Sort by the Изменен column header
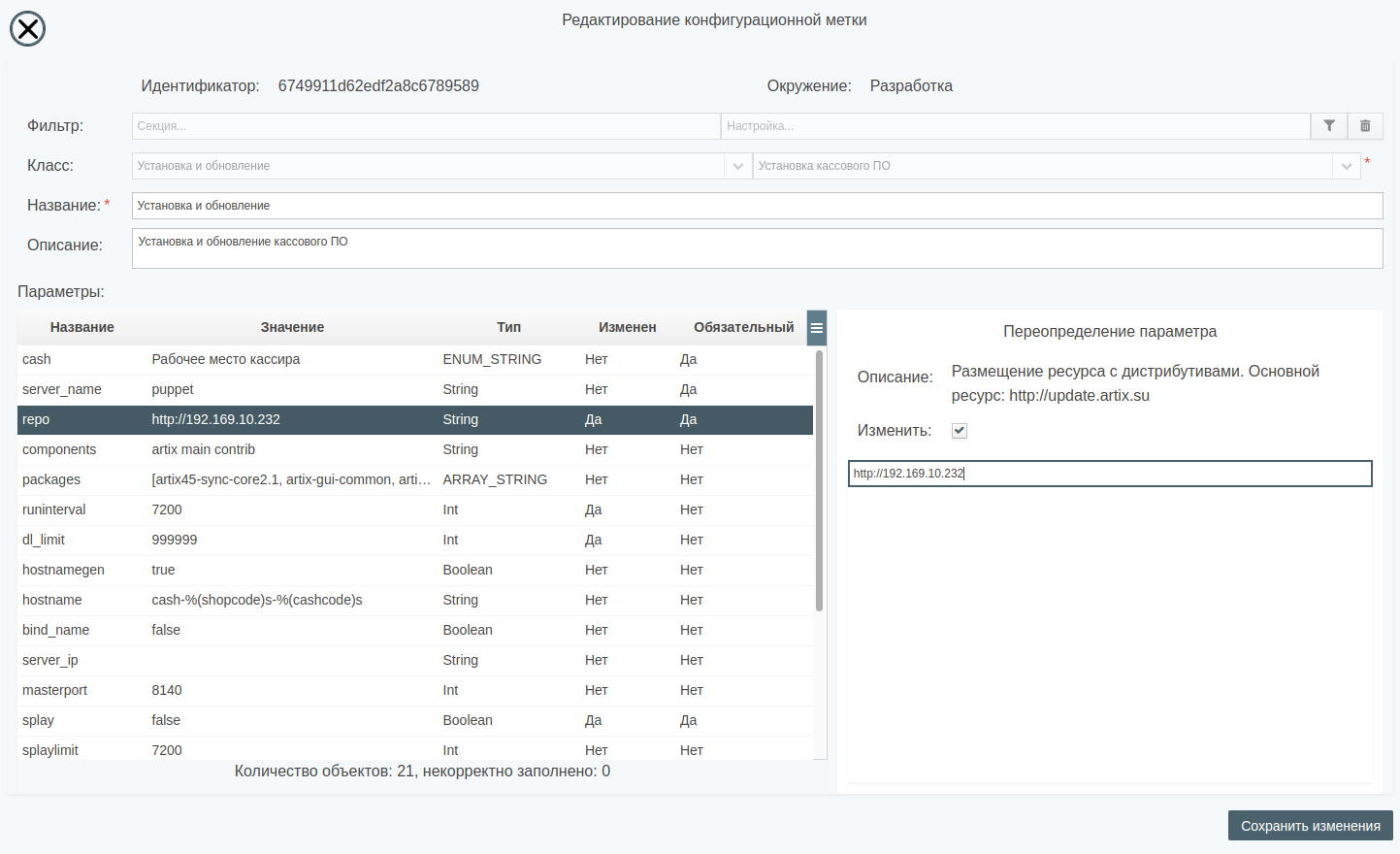This screenshot has width=1400, height=854. pyautogui.click(x=628, y=328)
